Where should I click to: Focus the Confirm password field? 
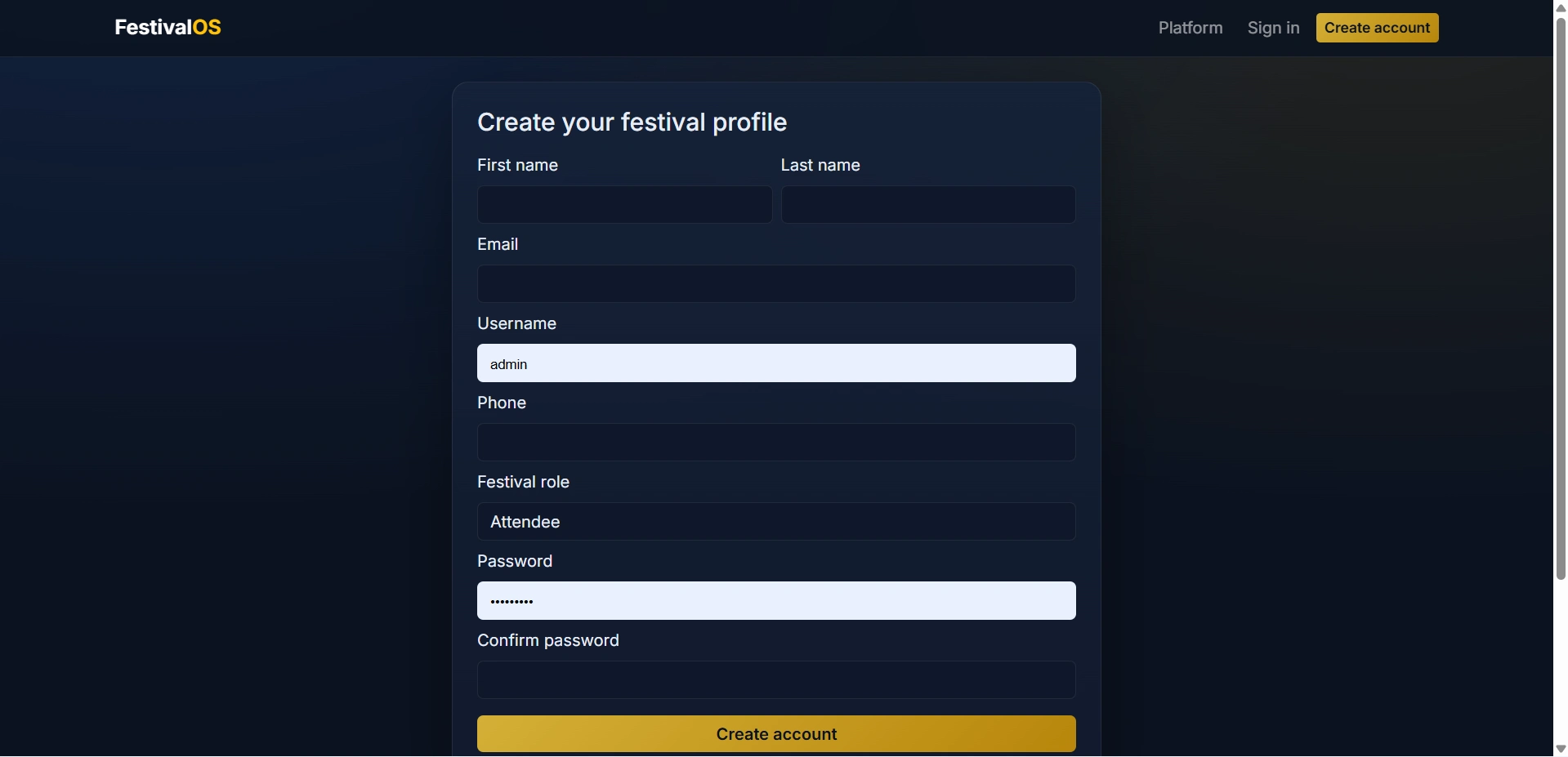(x=776, y=679)
